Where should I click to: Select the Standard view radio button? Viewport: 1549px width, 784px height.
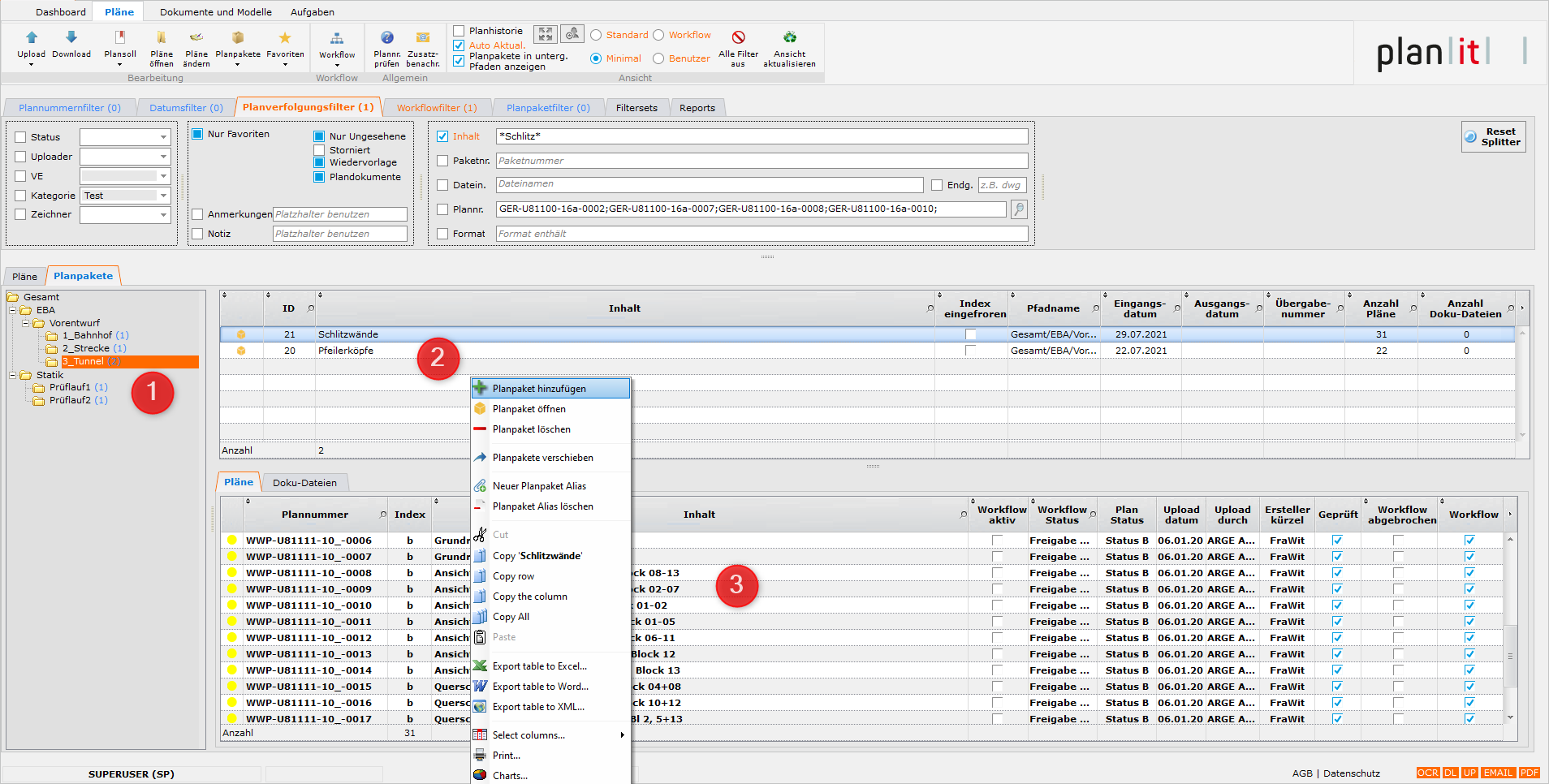click(596, 35)
